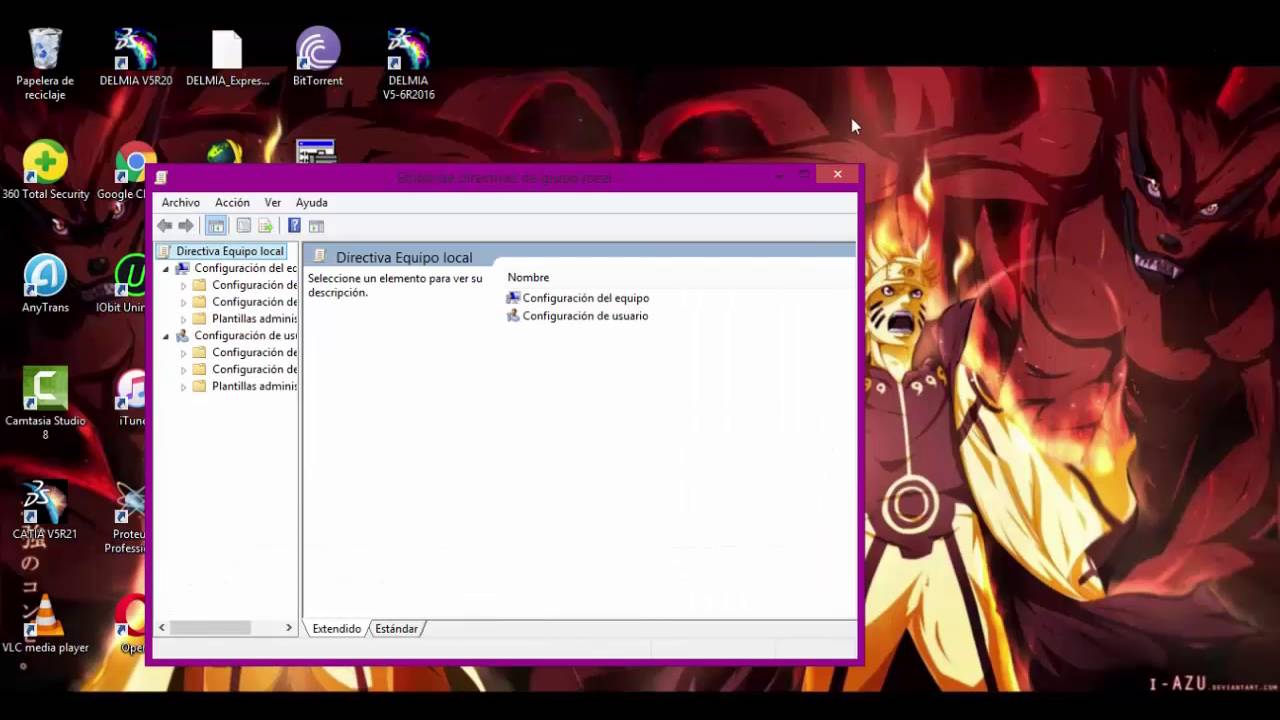The width and height of the screenshot is (1280, 720).
Task: Open the Archivo menu
Action: point(181,202)
